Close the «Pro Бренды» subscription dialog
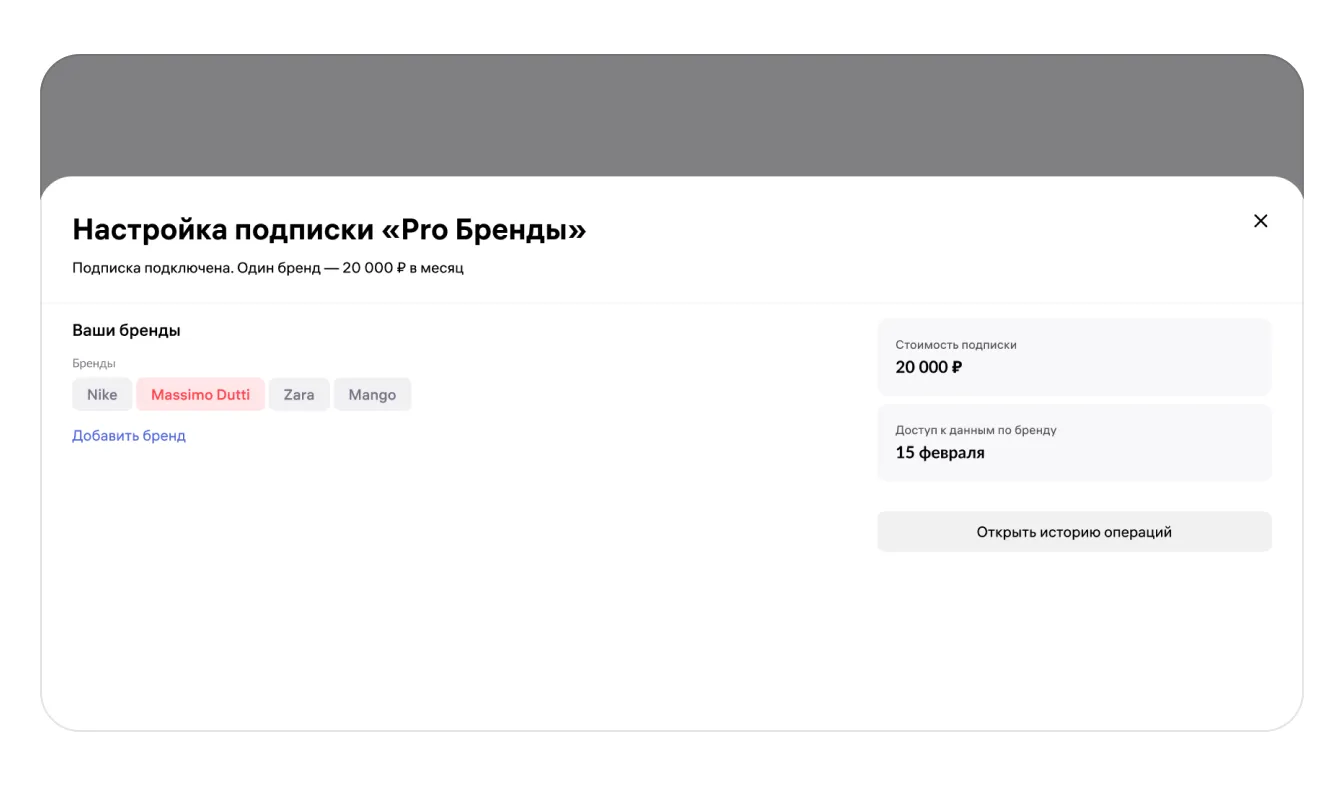This screenshot has height=786, width=1344. point(1260,221)
